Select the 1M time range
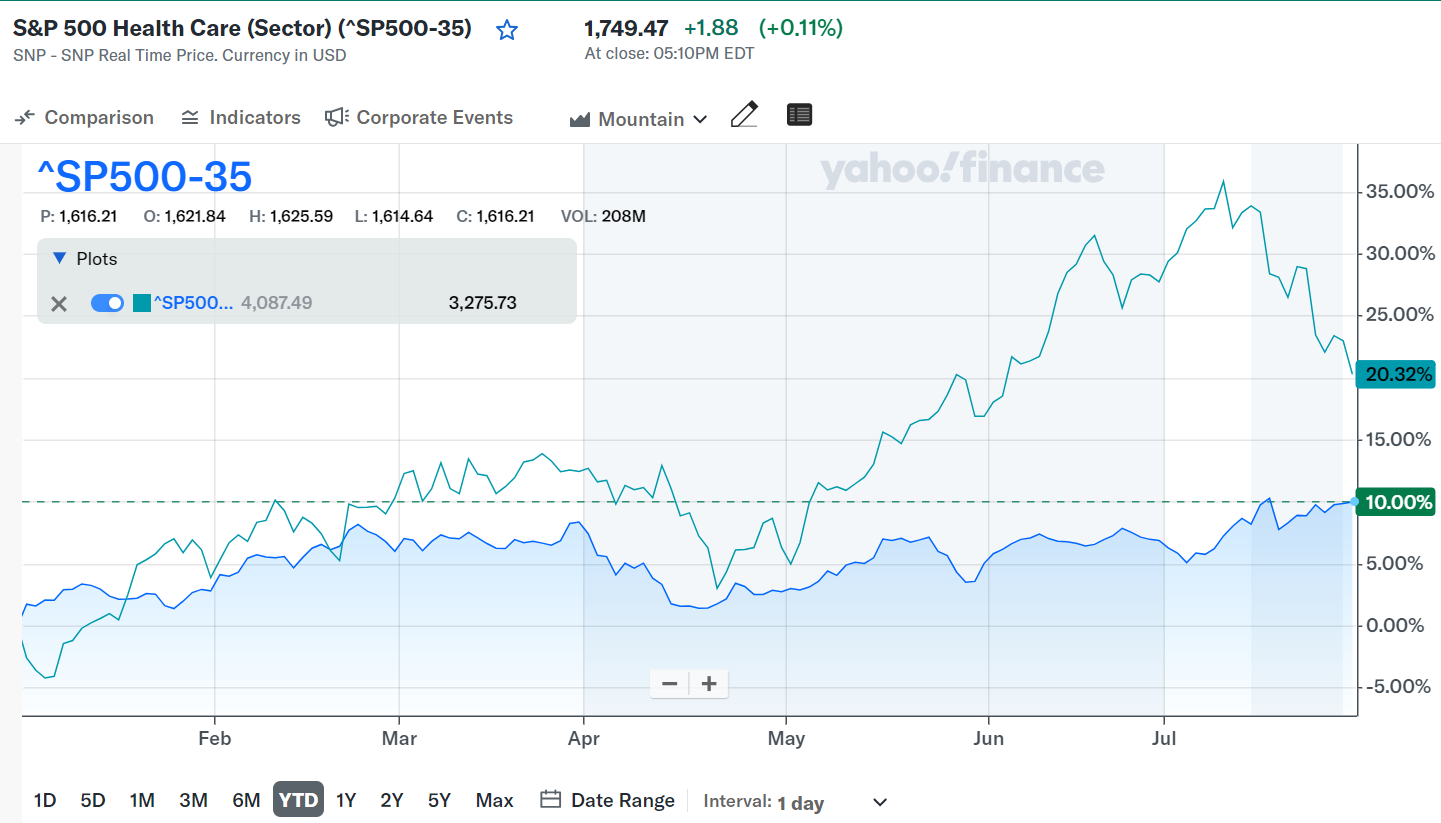This screenshot has height=823, width=1441. 142,800
